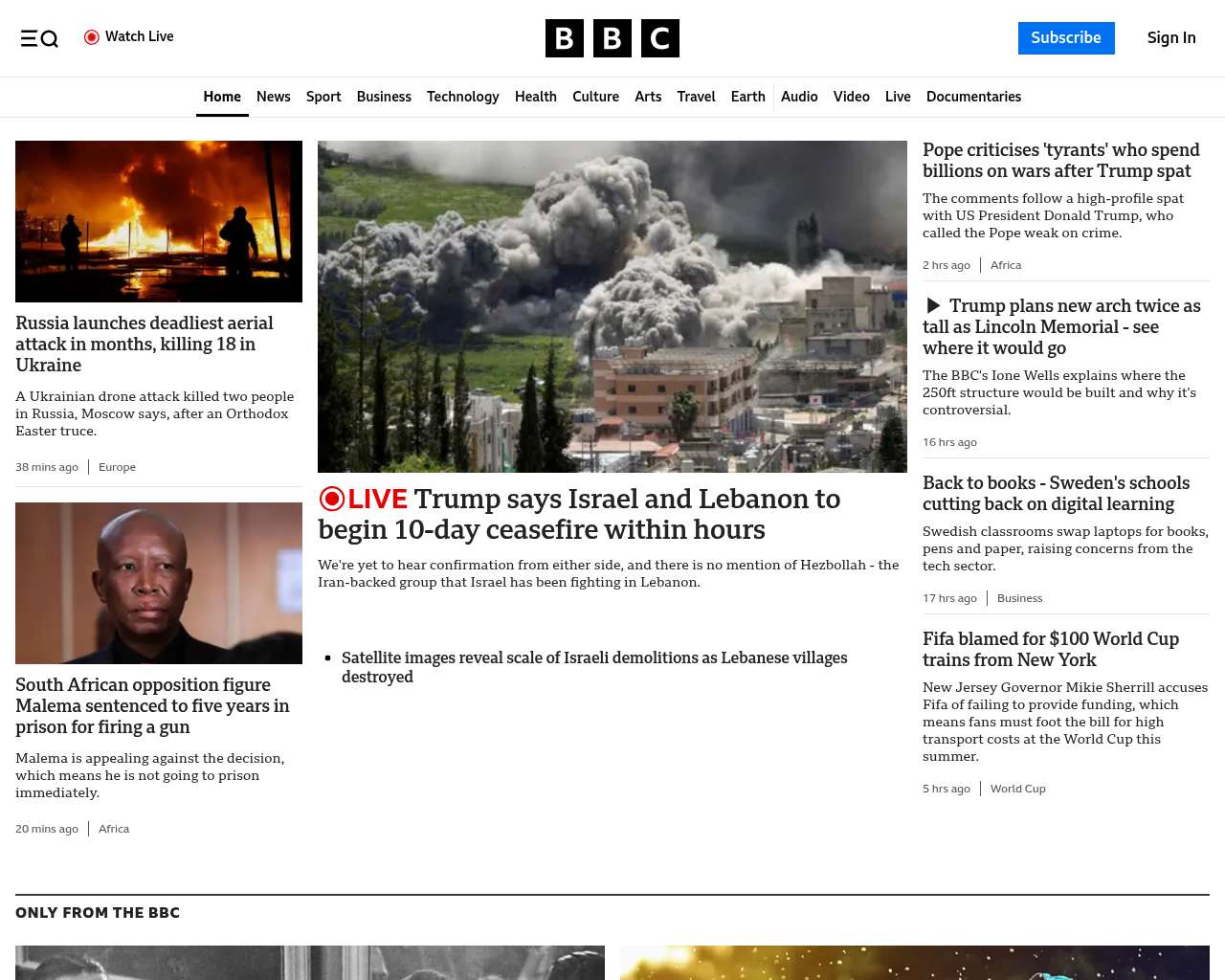Click the '2 hrs ago' timestamp
This screenshot has width=1225, height=980.
[947, 265]
